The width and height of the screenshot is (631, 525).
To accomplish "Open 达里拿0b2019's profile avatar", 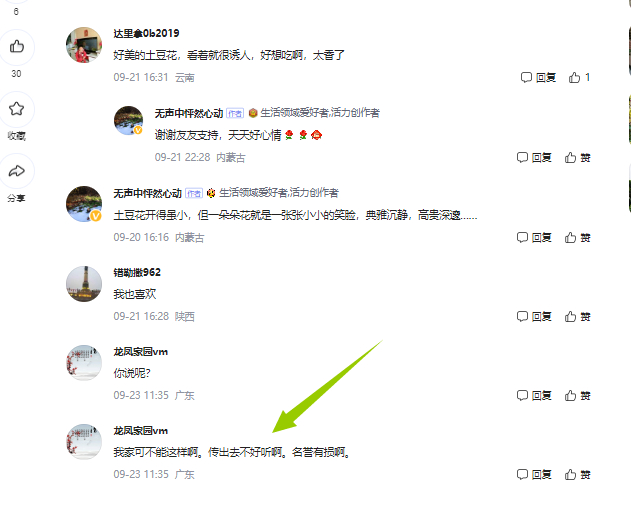I will (x=84, y=45).
